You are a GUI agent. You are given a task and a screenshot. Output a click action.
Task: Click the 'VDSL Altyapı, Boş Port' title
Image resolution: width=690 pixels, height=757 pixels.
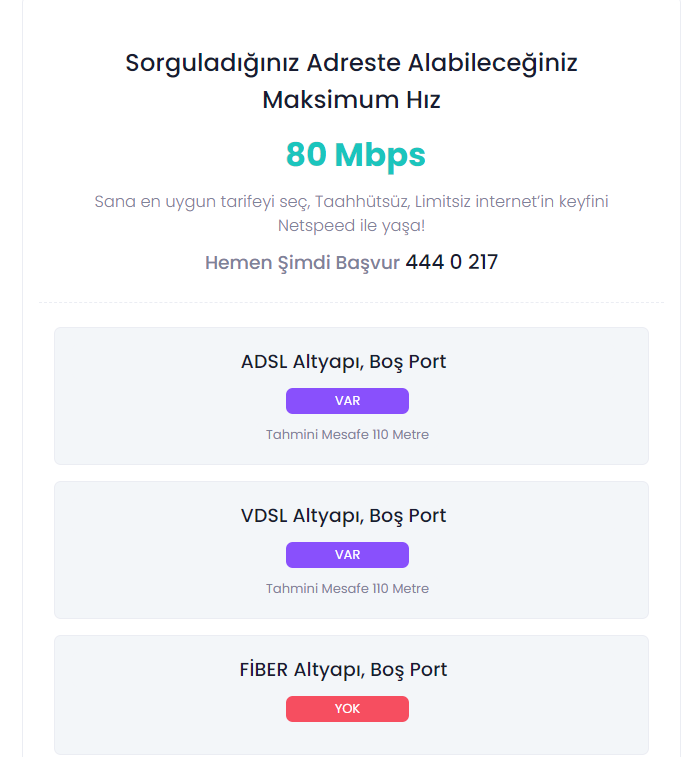click(x=343, y=516)
